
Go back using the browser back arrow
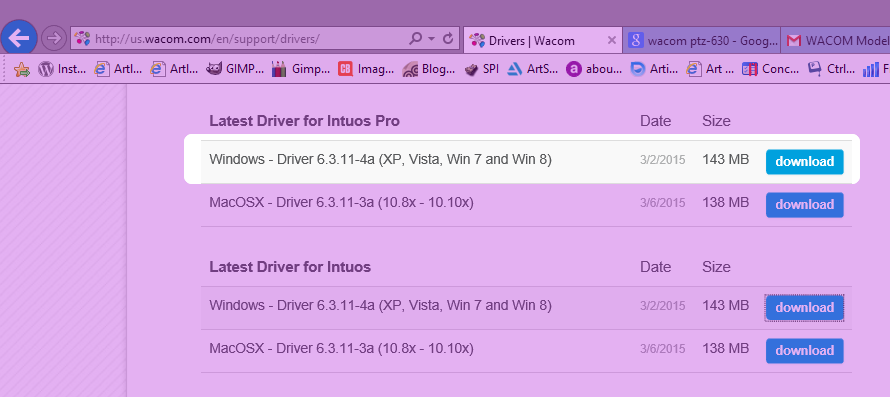[19, 38]
